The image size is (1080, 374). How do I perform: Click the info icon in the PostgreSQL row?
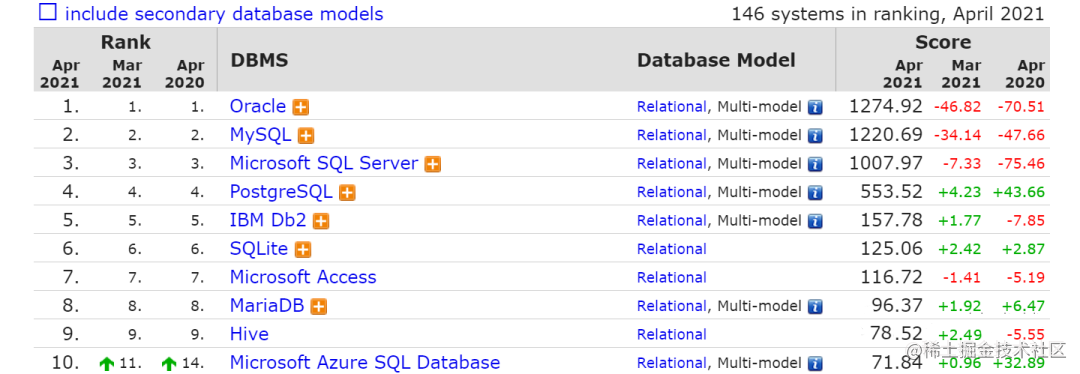(x=816, y=193)
